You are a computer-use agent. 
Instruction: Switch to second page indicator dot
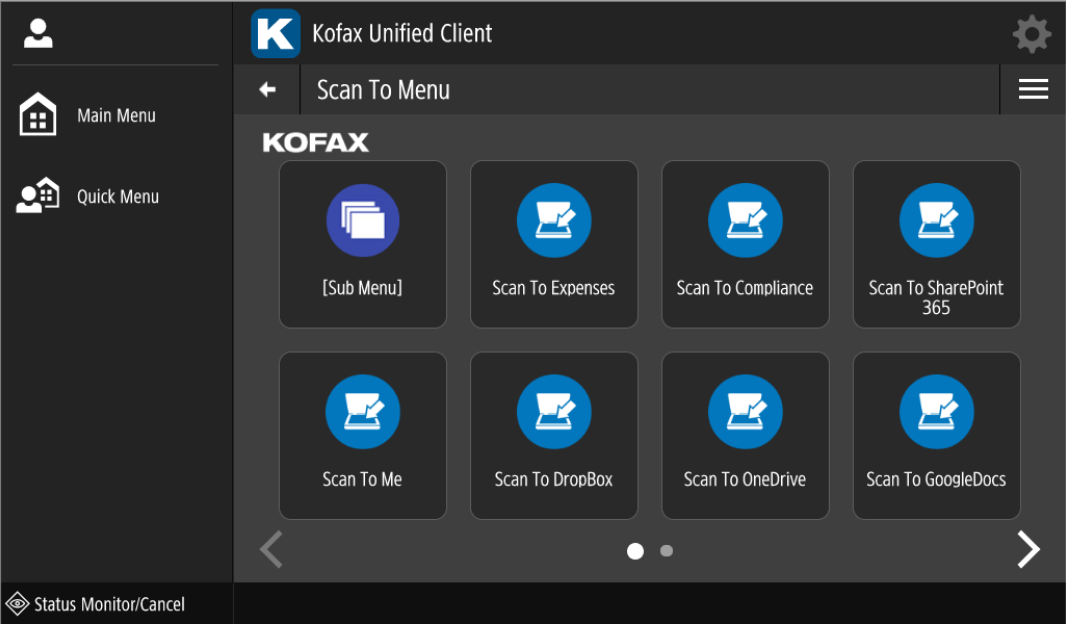pyautogui.click(x=667, y=550)
